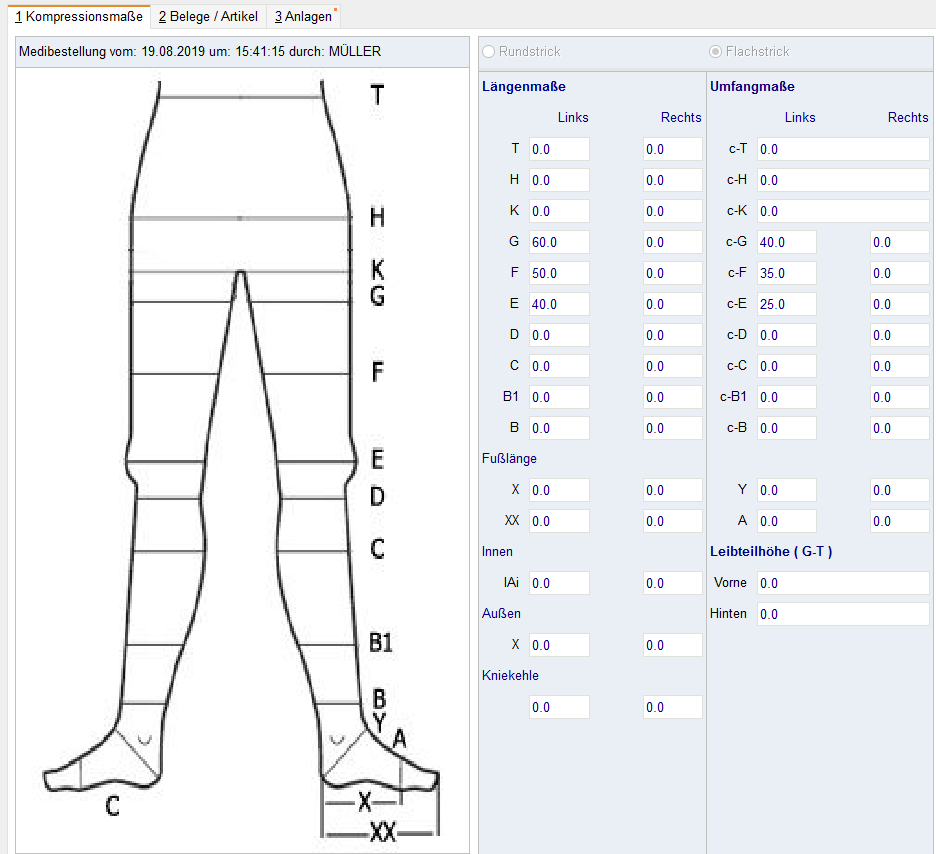
Task: Open the Belege / Artikel tab
Action: [207, 16]
